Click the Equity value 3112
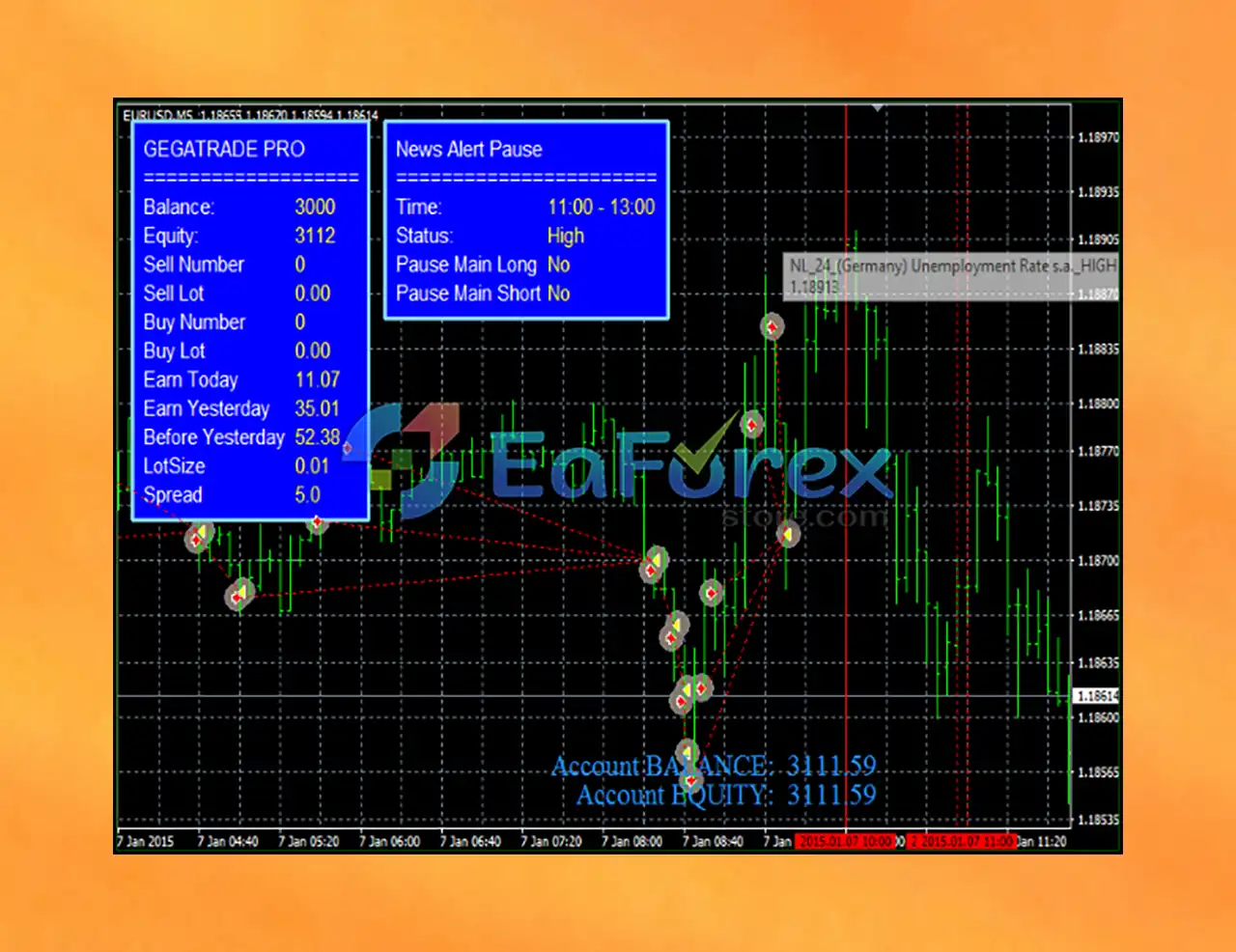The height and width of the screenshot is (952, 1236). click(315, 236)
